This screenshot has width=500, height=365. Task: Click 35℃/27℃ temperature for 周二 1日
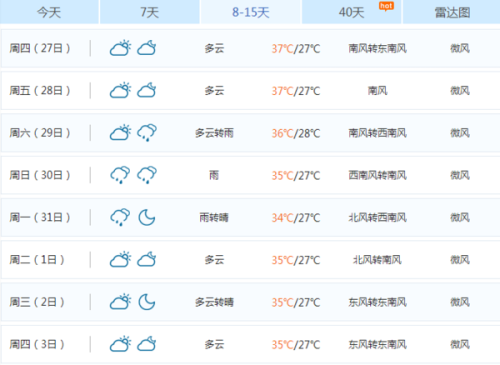point(296,260)
